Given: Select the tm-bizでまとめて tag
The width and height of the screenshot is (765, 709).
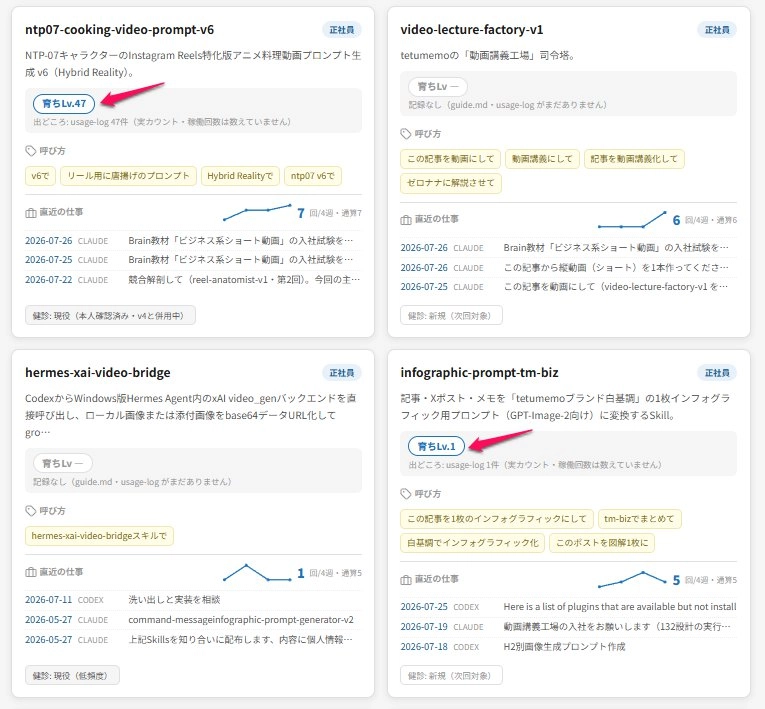Looking at the screenshot, I should coord(639,519).
